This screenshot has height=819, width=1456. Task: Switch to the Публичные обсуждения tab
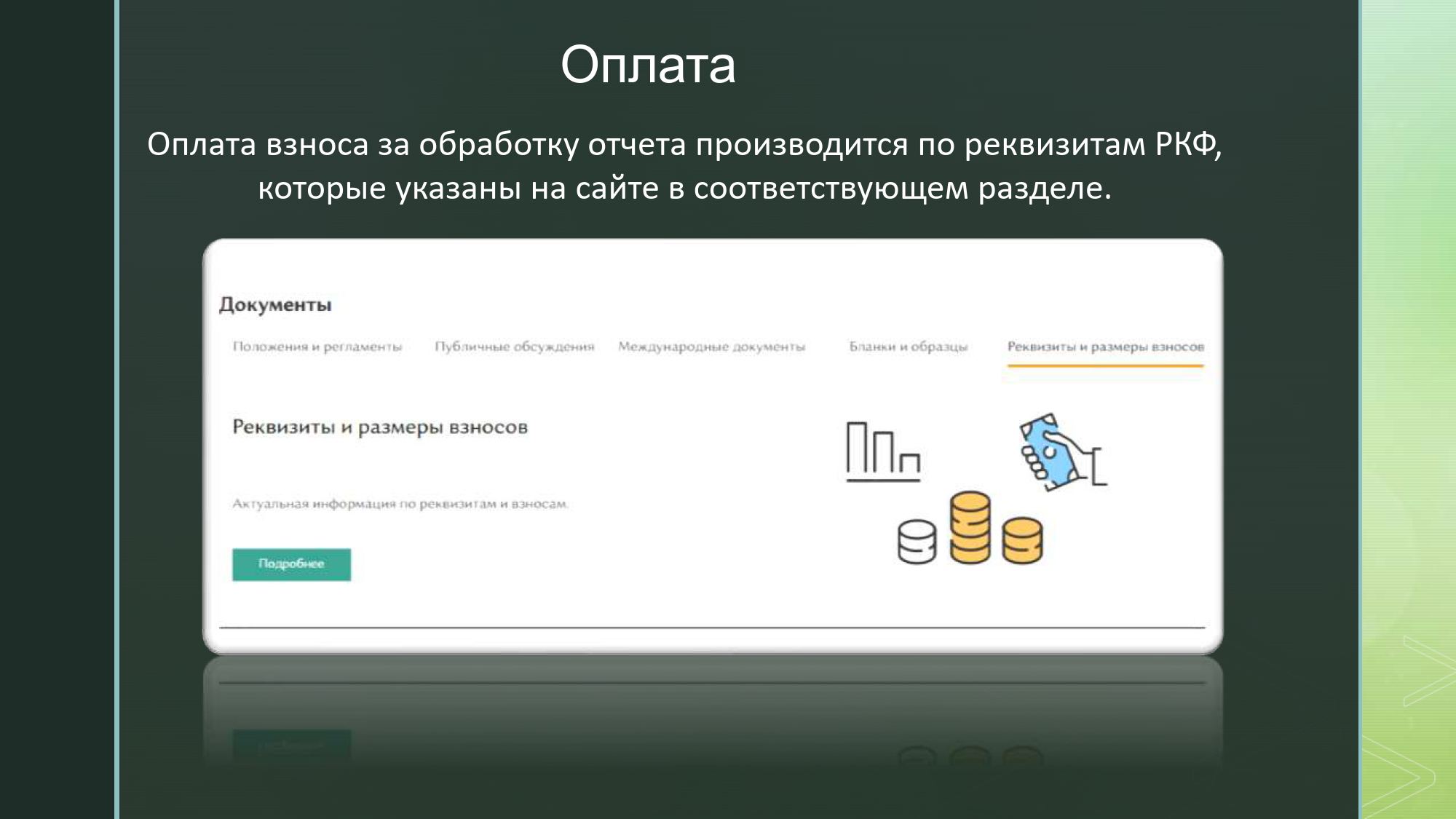click(x=514, y=347)
